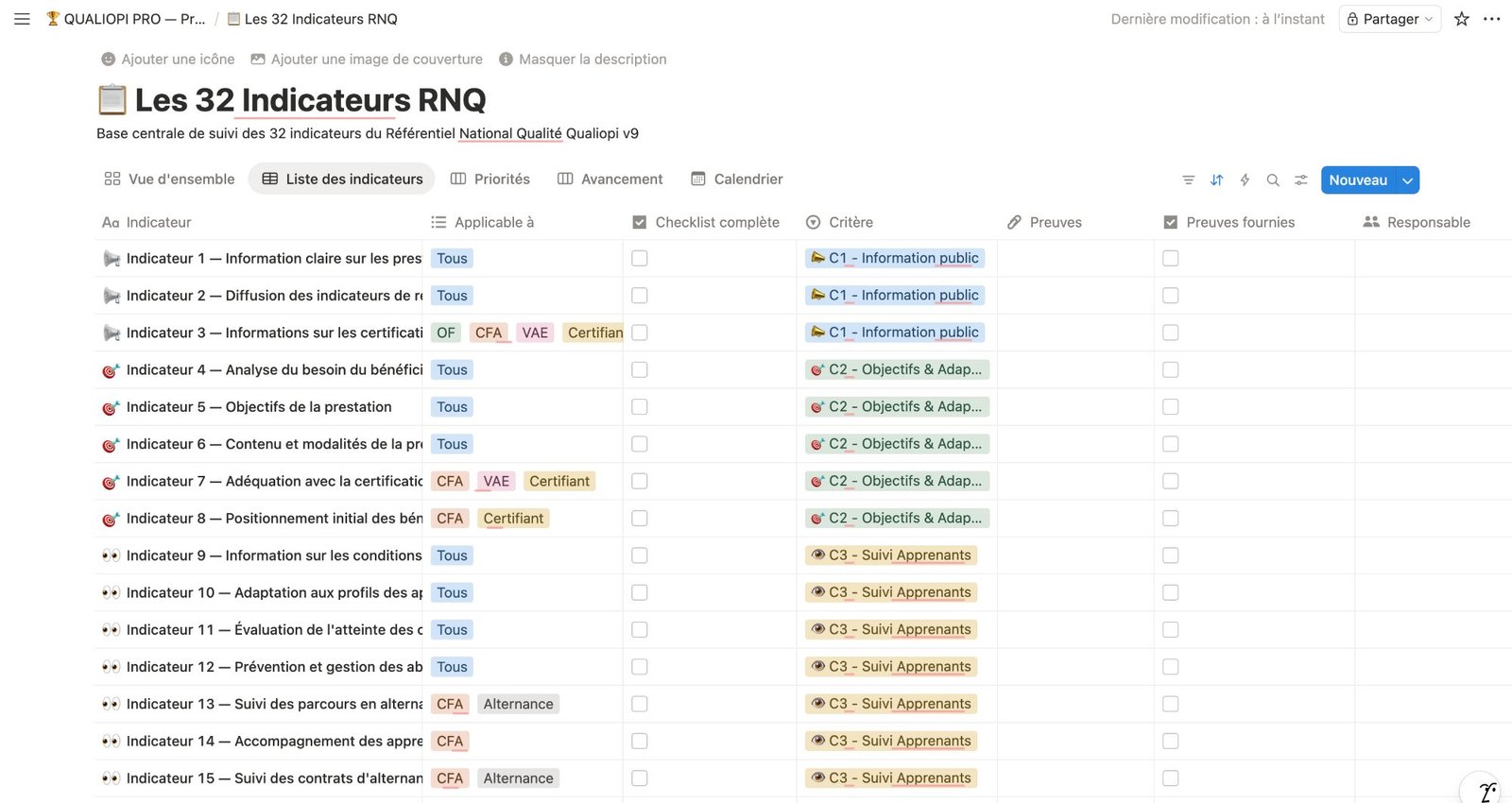Check Preuves fournies for Indicateur 6
The height and width of the screenshot is (803, 1512).
(x=1171, y=444)
